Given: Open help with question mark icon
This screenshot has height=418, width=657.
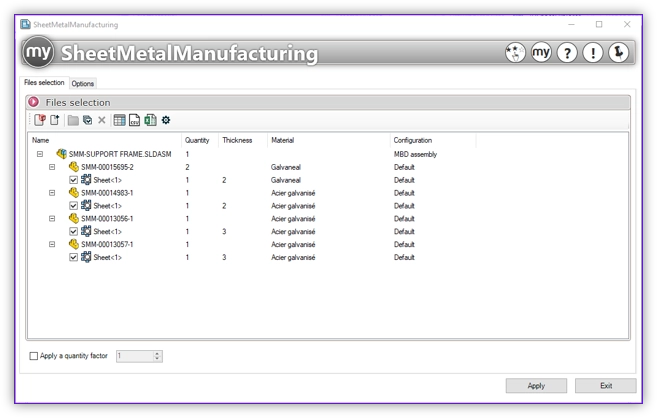Looking at the screenshot, I should click(x=567, y=53).
